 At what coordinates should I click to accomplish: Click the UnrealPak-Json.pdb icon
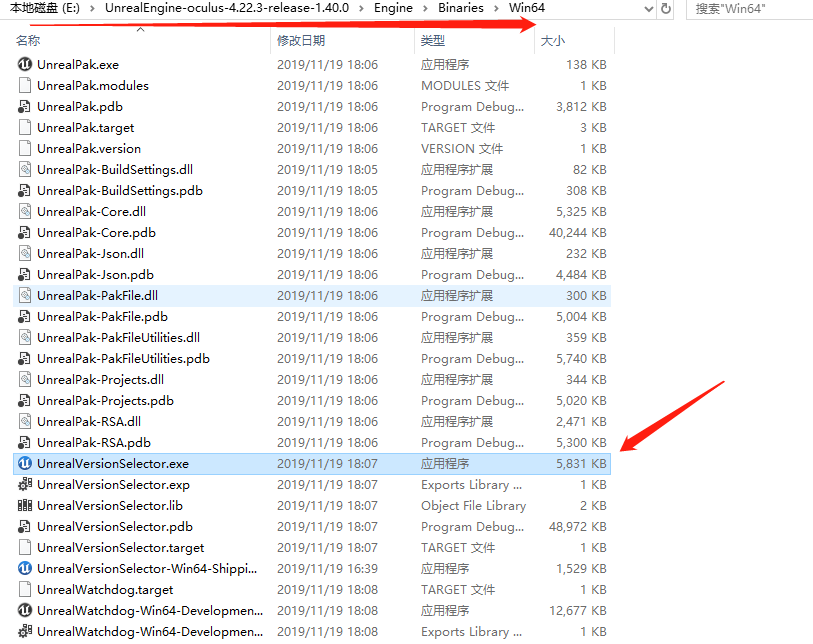point(25,274)
